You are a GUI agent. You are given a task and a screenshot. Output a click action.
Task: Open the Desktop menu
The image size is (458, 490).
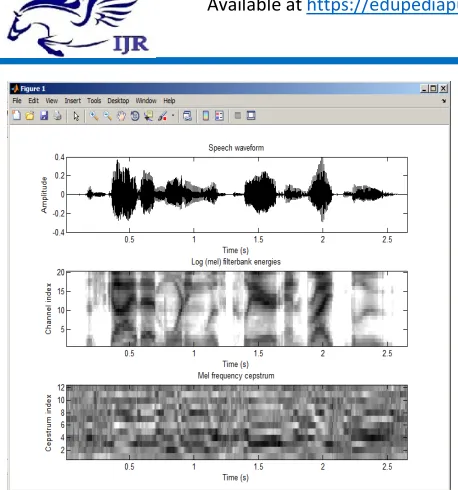(x=118, y=101)
